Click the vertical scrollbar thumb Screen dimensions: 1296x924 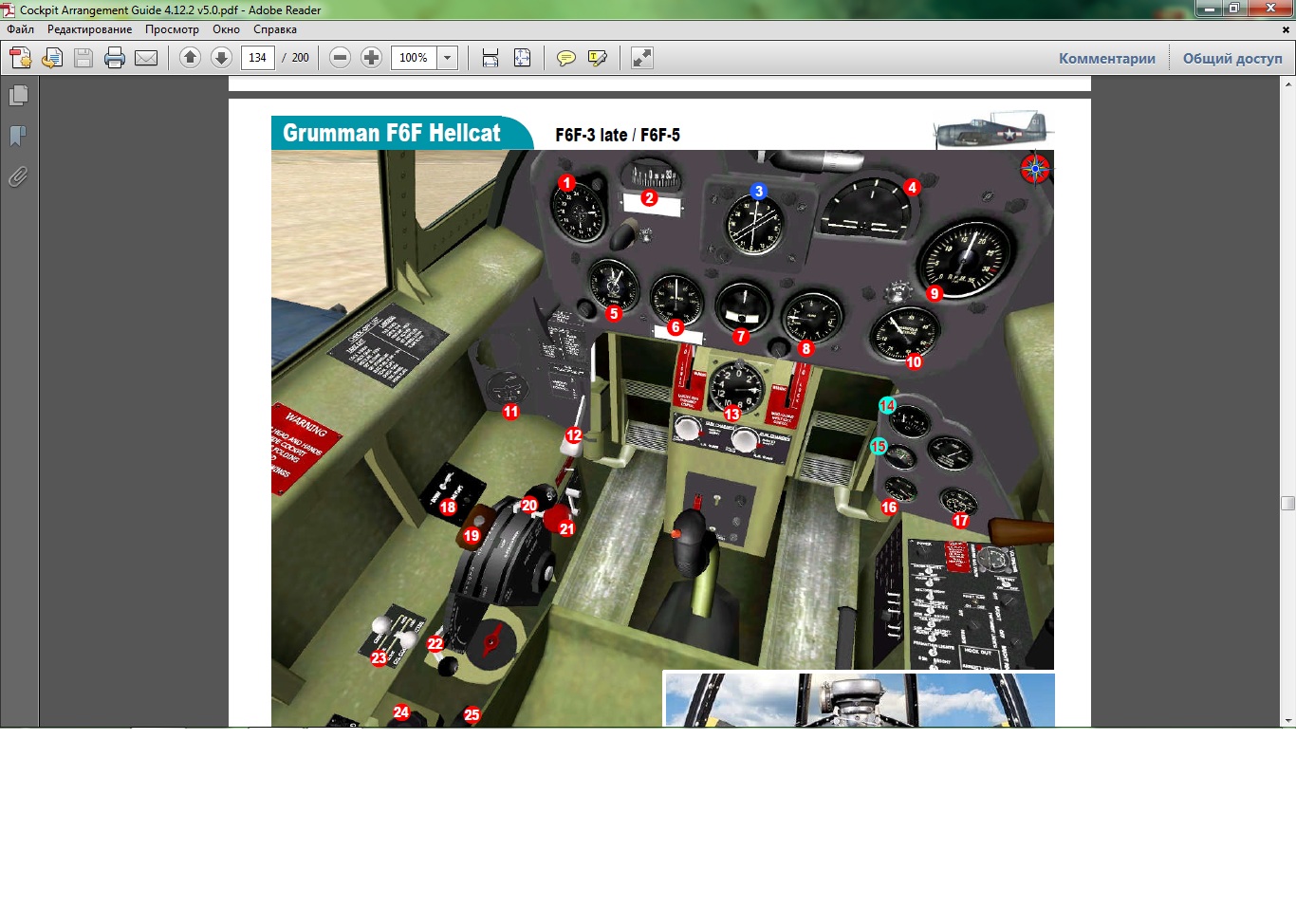(1287, 503)
